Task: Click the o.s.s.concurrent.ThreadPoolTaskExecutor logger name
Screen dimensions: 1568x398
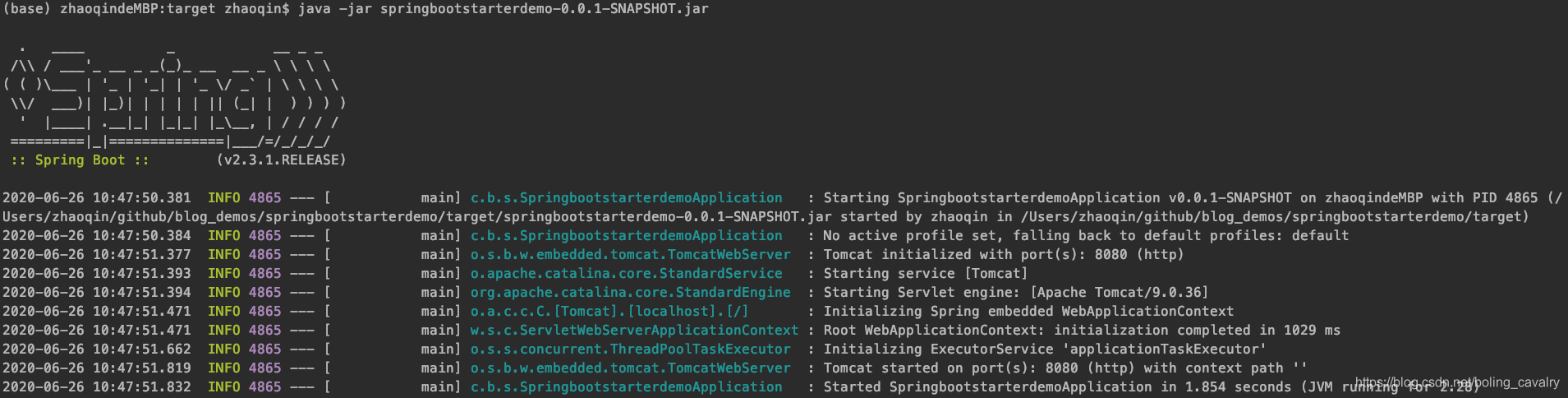Action: (x=630, y=349)
